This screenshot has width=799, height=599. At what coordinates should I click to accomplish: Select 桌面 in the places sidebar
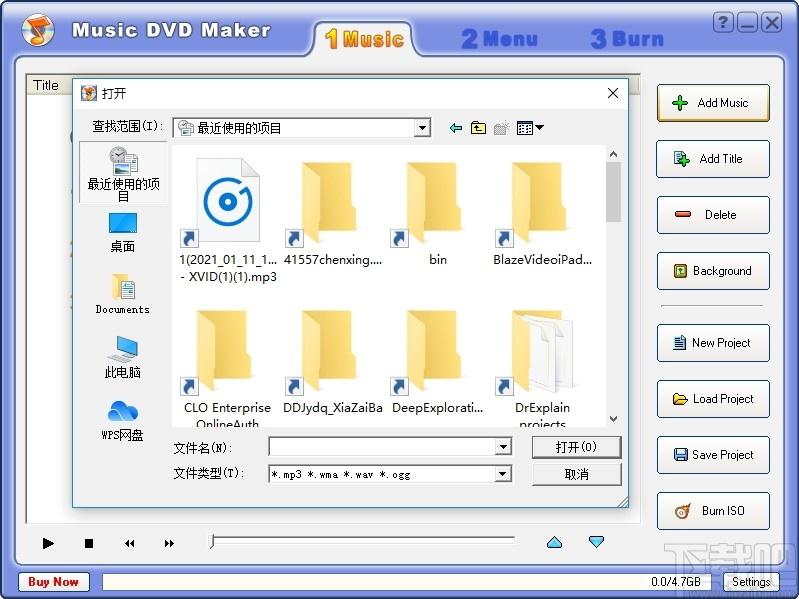click(x=123, y=233)
